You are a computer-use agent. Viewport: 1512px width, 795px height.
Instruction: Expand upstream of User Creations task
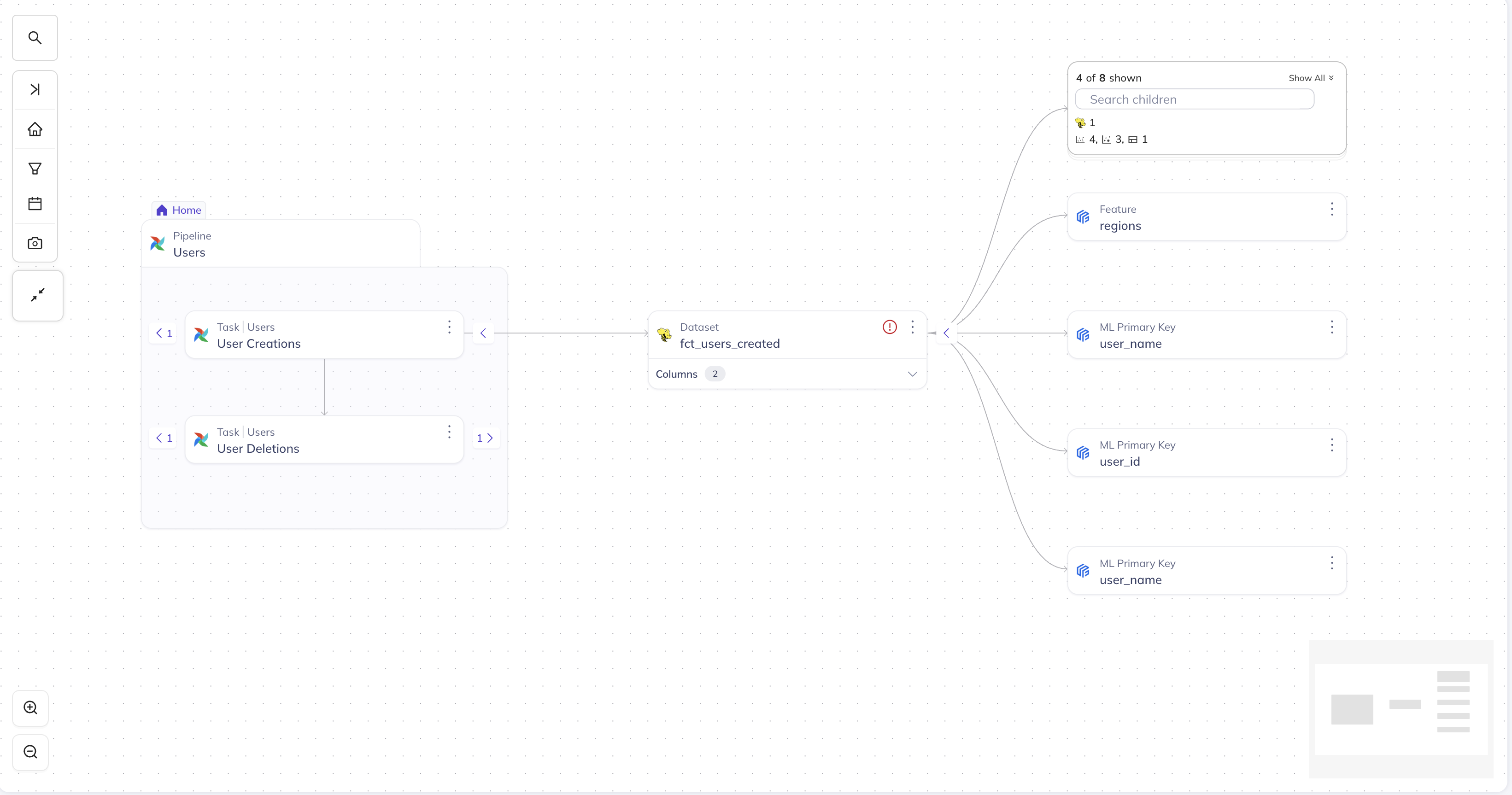click(164, 333)
